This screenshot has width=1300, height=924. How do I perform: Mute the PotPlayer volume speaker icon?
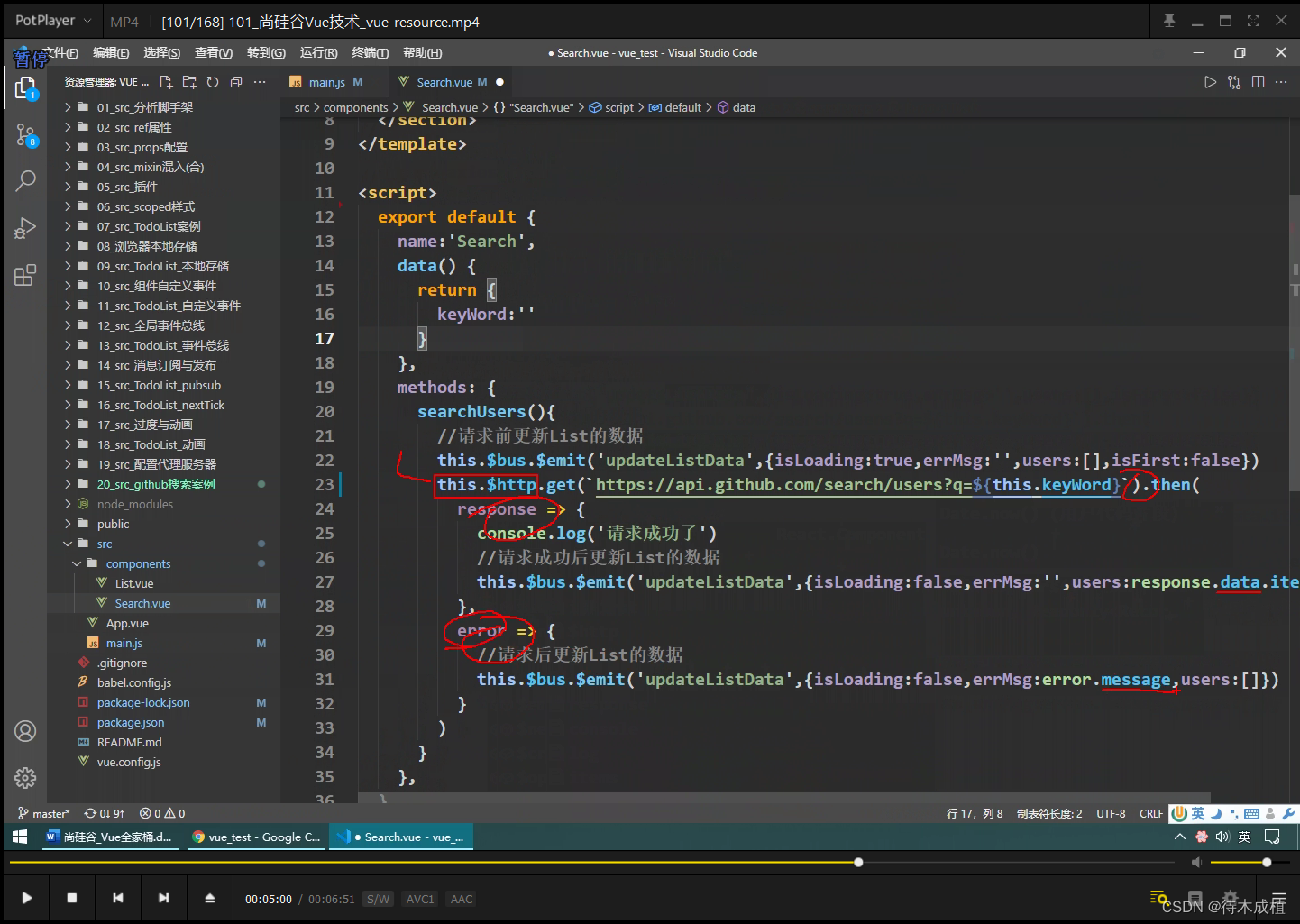1198,863
